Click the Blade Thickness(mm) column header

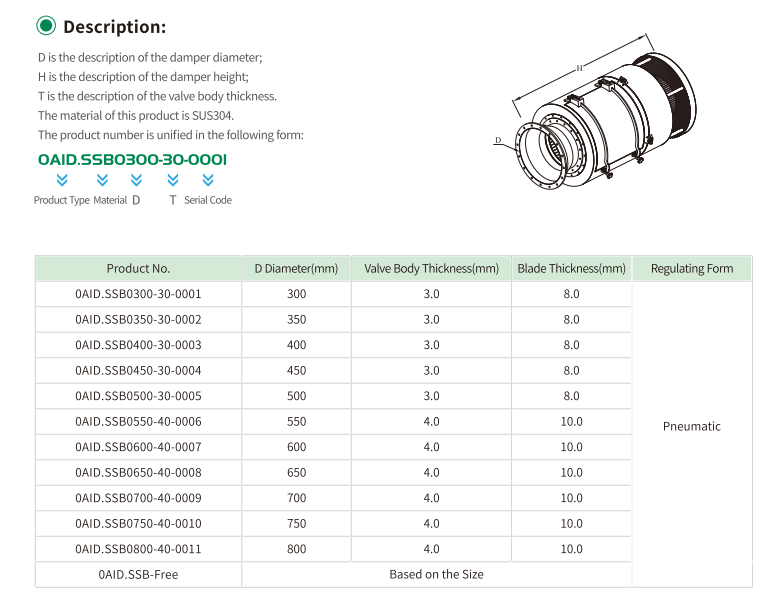coord(571,268)
